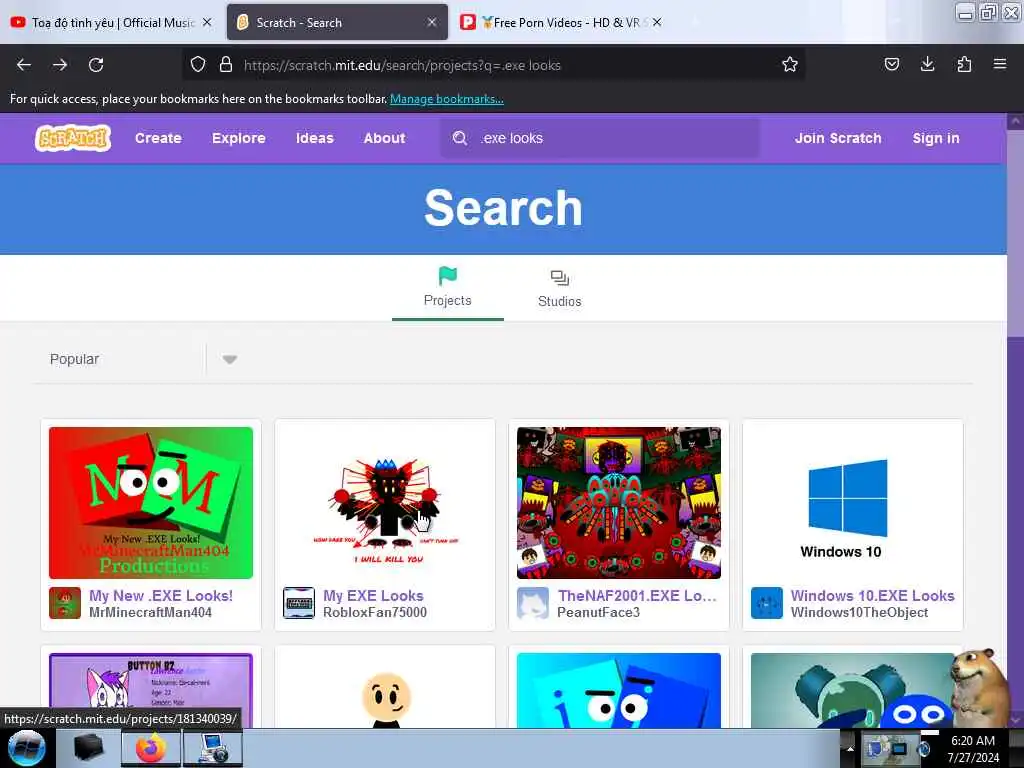Open the My New .EXE Looks! project link
This screenshot has height=768, width=1024.
click(161, 596)
